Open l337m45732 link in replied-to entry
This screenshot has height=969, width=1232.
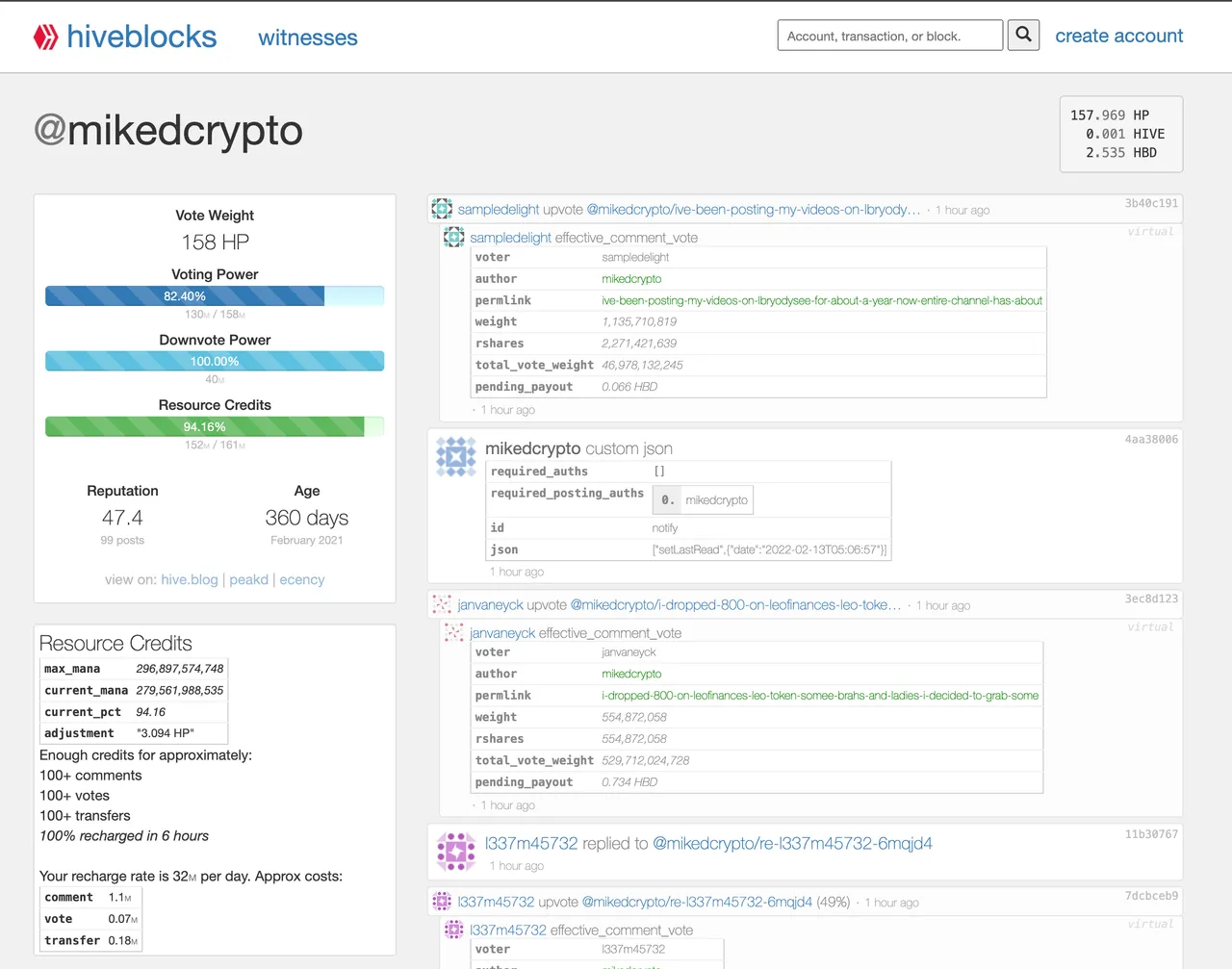tap(531, 843)
